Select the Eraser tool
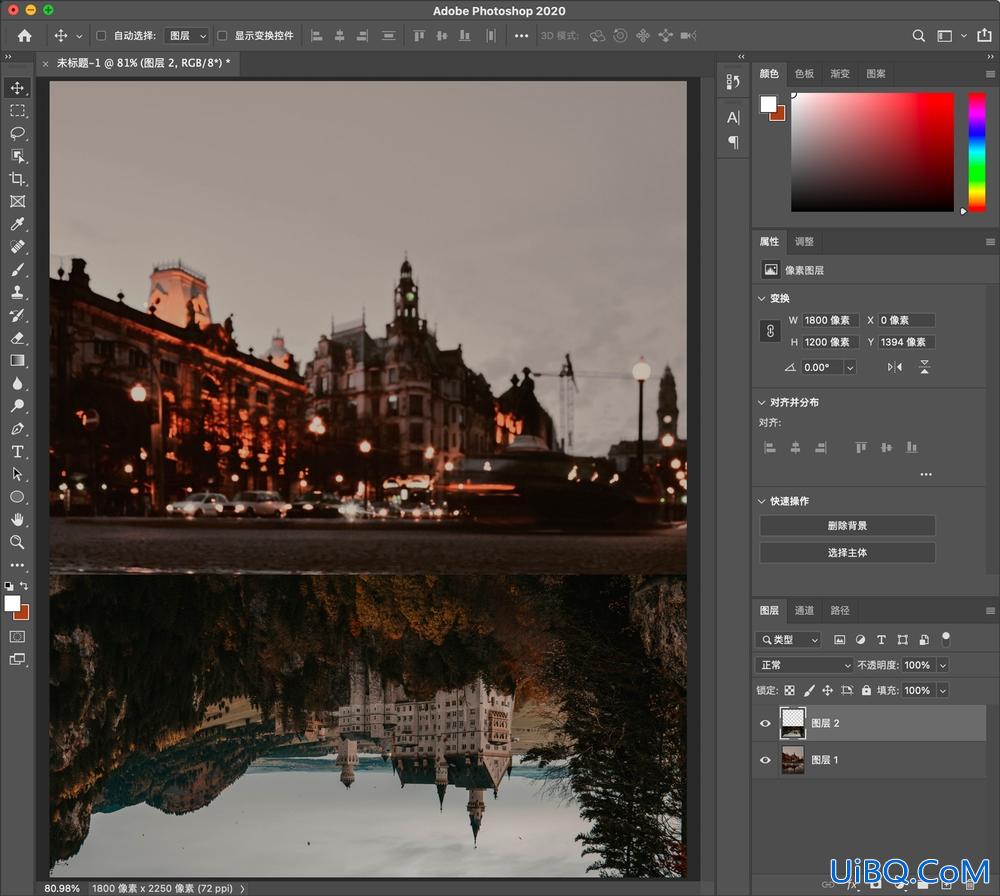Image resolution: width=1000 pixels, height=896 pixels. (17, 338)
